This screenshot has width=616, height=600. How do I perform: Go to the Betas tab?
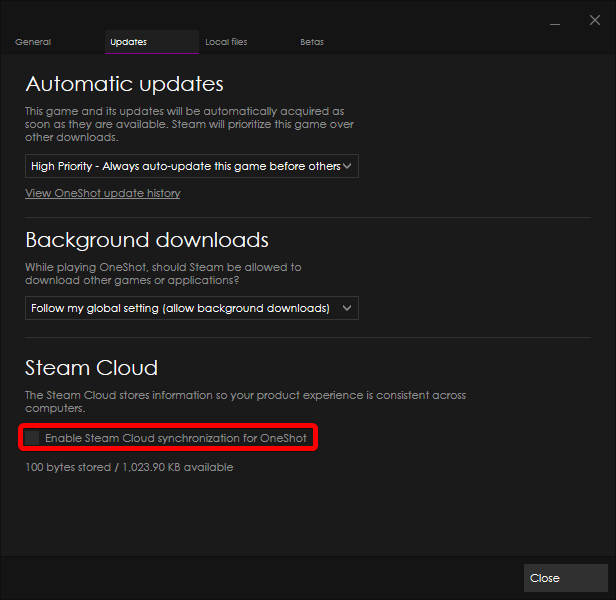312,42
